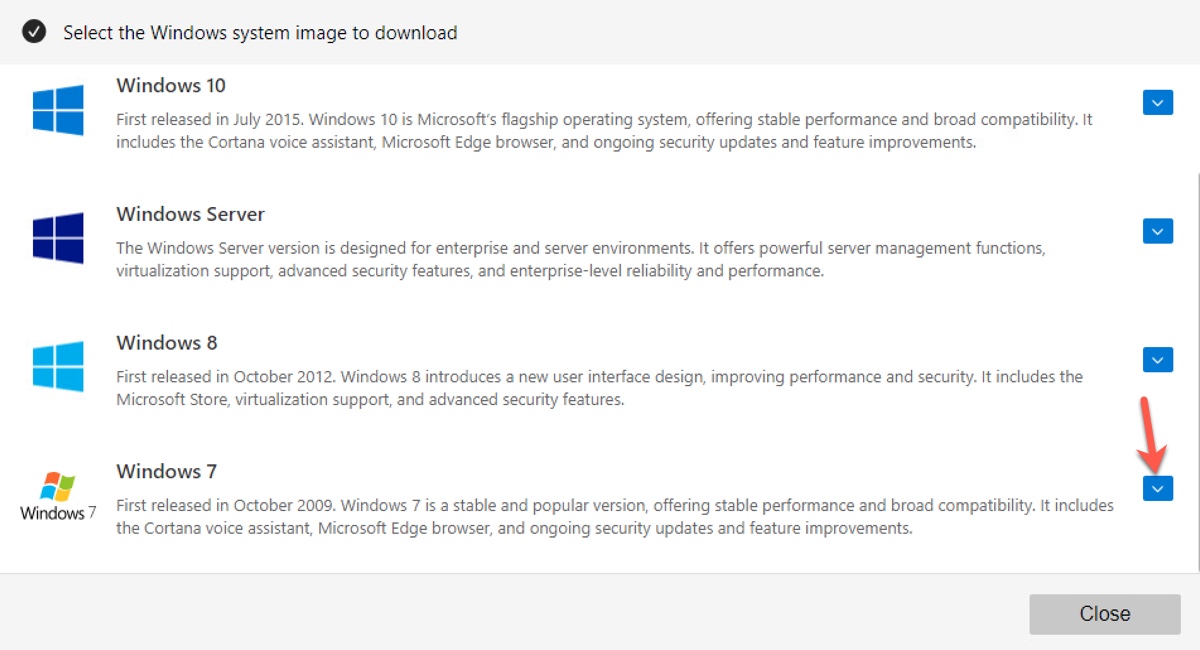The image size is (1200, 650).
Task: Click the Windows 7 logo icon
Action: pyautogui.click(x=58, y=497)
